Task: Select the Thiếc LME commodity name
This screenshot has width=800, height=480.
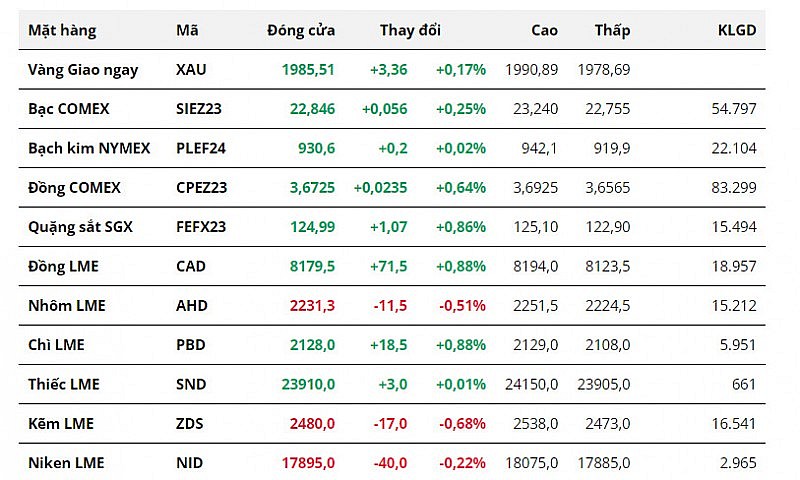Action: pos(64,384)
